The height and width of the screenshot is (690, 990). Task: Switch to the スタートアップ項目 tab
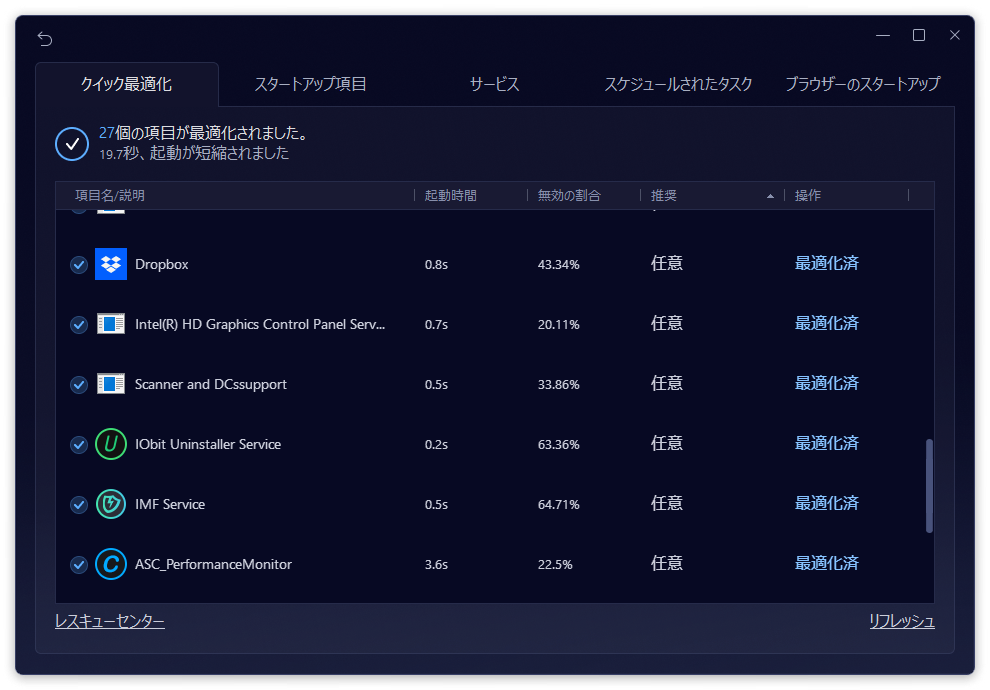[310, 84]
